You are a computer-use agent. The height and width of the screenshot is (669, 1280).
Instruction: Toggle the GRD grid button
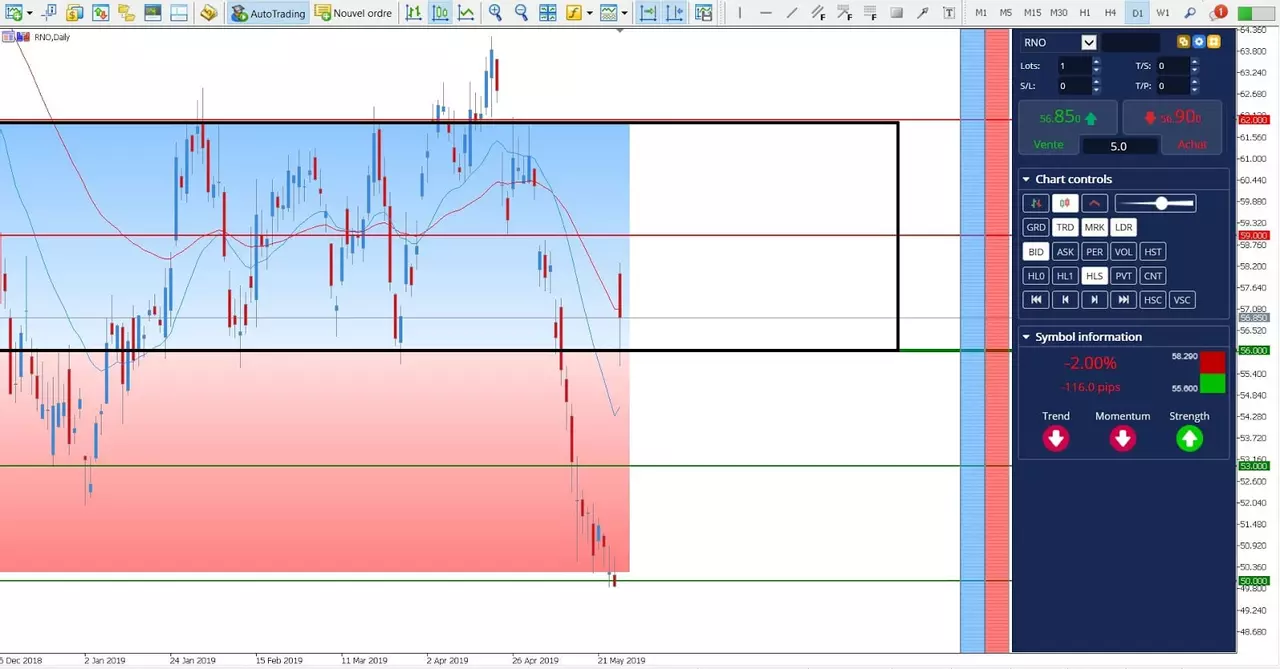(1036, 227)
